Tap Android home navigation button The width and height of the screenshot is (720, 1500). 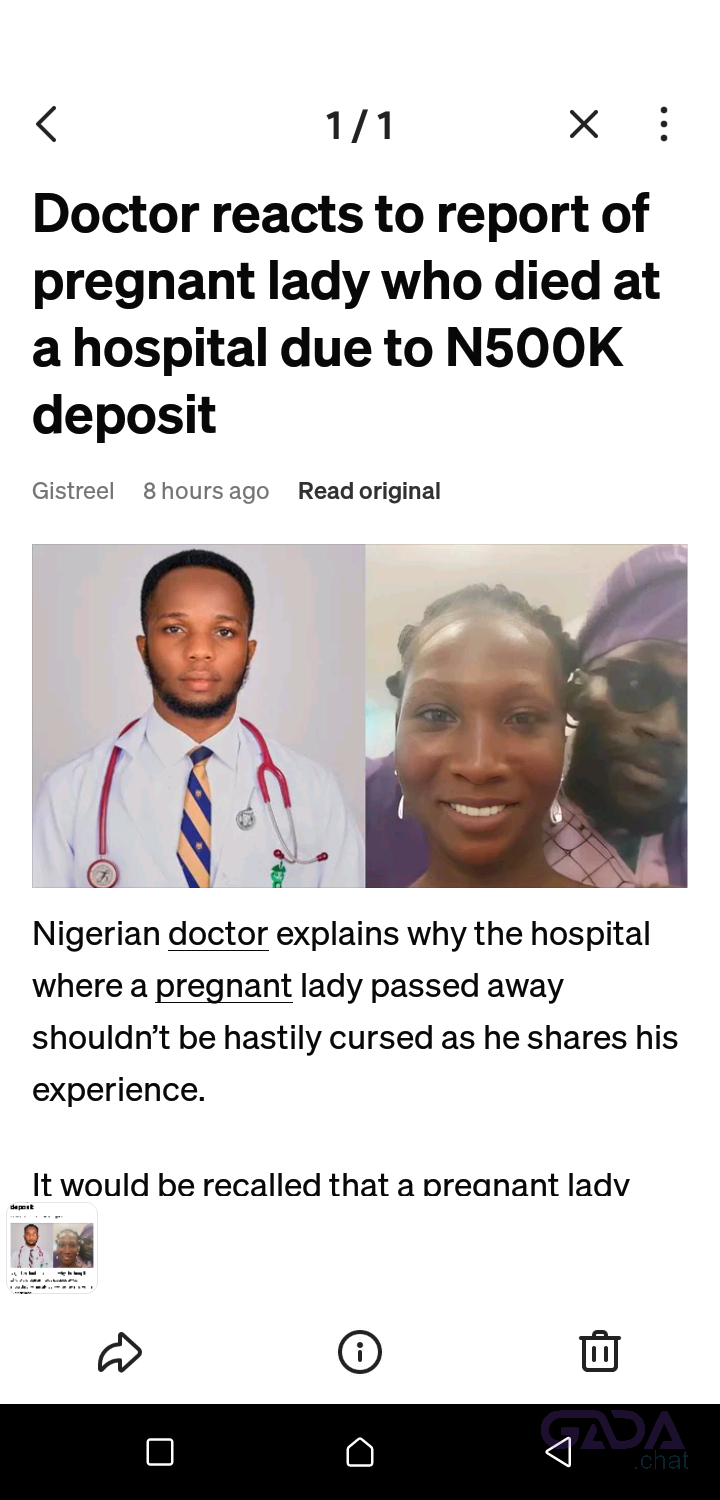point(360,1452)
